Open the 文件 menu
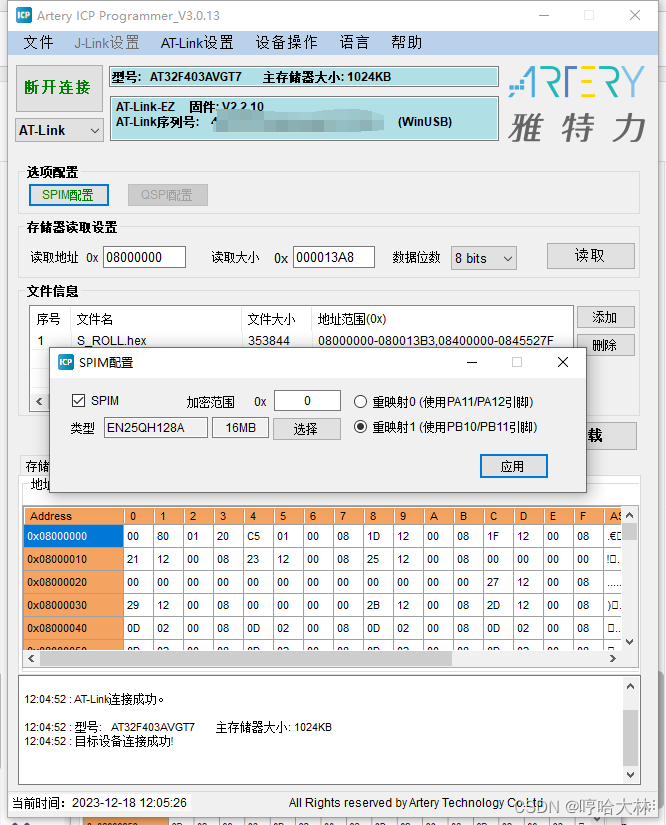This screenshot has width=666, height=825. pos(38,43)
